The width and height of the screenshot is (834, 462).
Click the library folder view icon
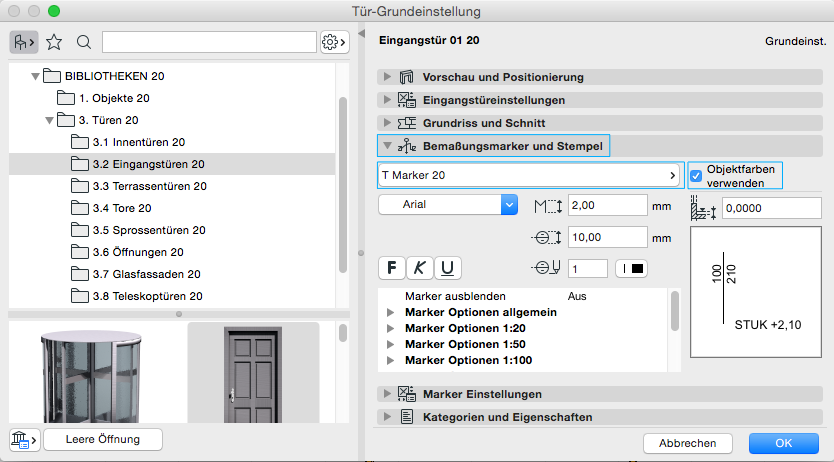pyautogui.click(x=24, y=42)
